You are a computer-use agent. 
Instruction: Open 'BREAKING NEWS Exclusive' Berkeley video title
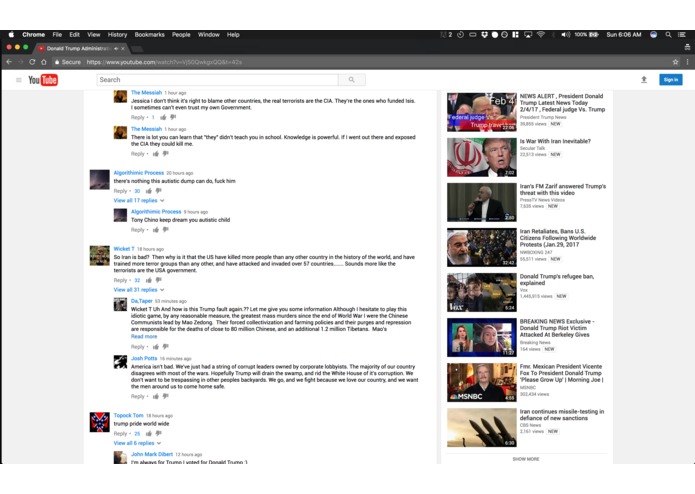[557, 328]
